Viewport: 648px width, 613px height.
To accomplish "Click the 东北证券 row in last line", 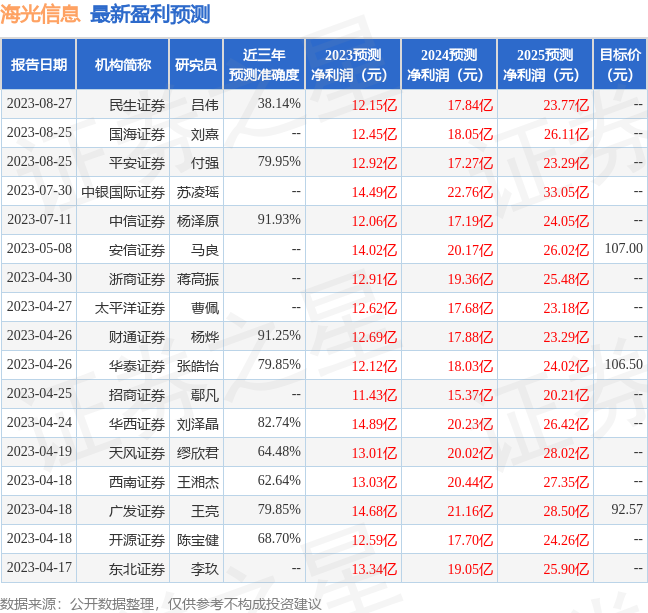I will [136, 568].
